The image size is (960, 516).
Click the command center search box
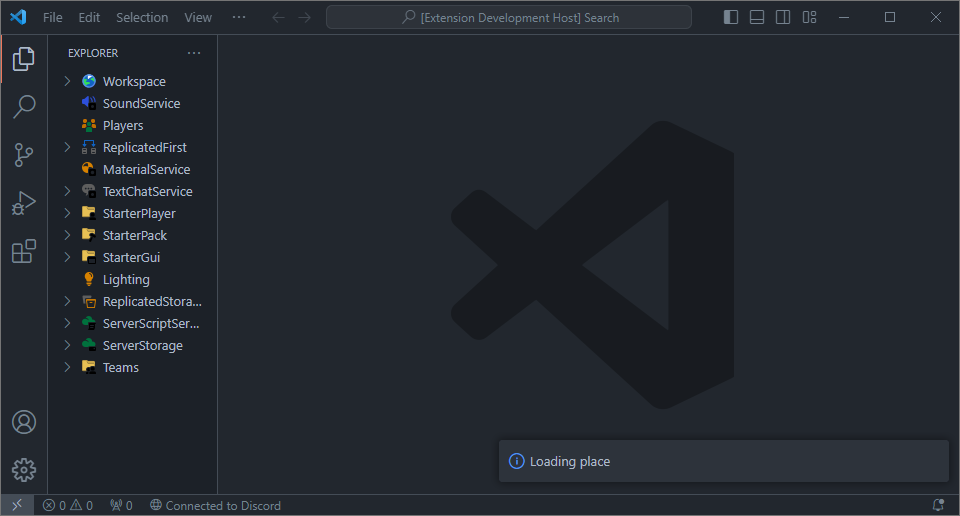coord(509,17)
